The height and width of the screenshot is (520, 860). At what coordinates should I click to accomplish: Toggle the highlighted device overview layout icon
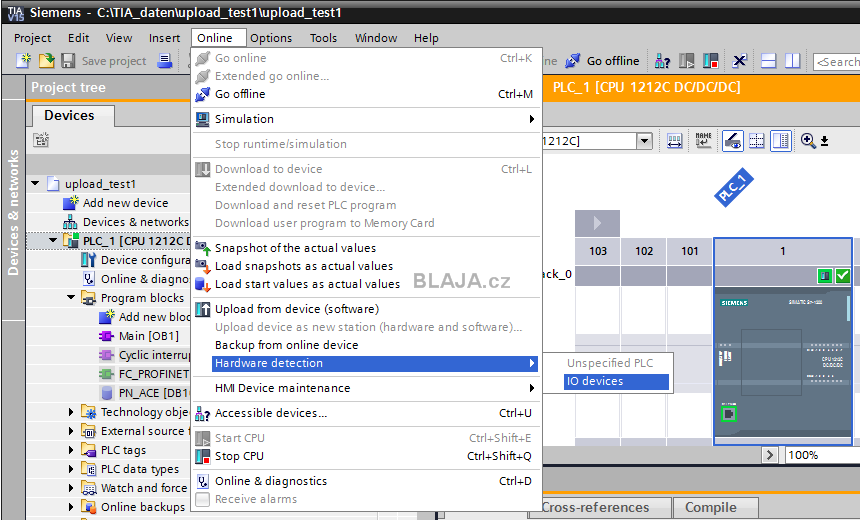[780, 140]
